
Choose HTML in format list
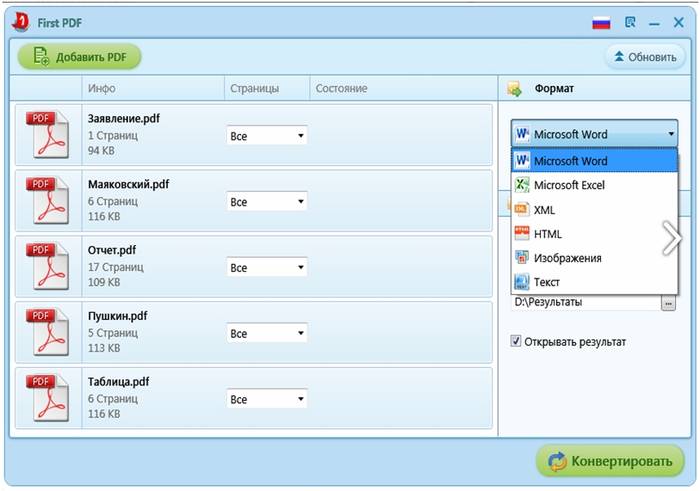[594, 233]
